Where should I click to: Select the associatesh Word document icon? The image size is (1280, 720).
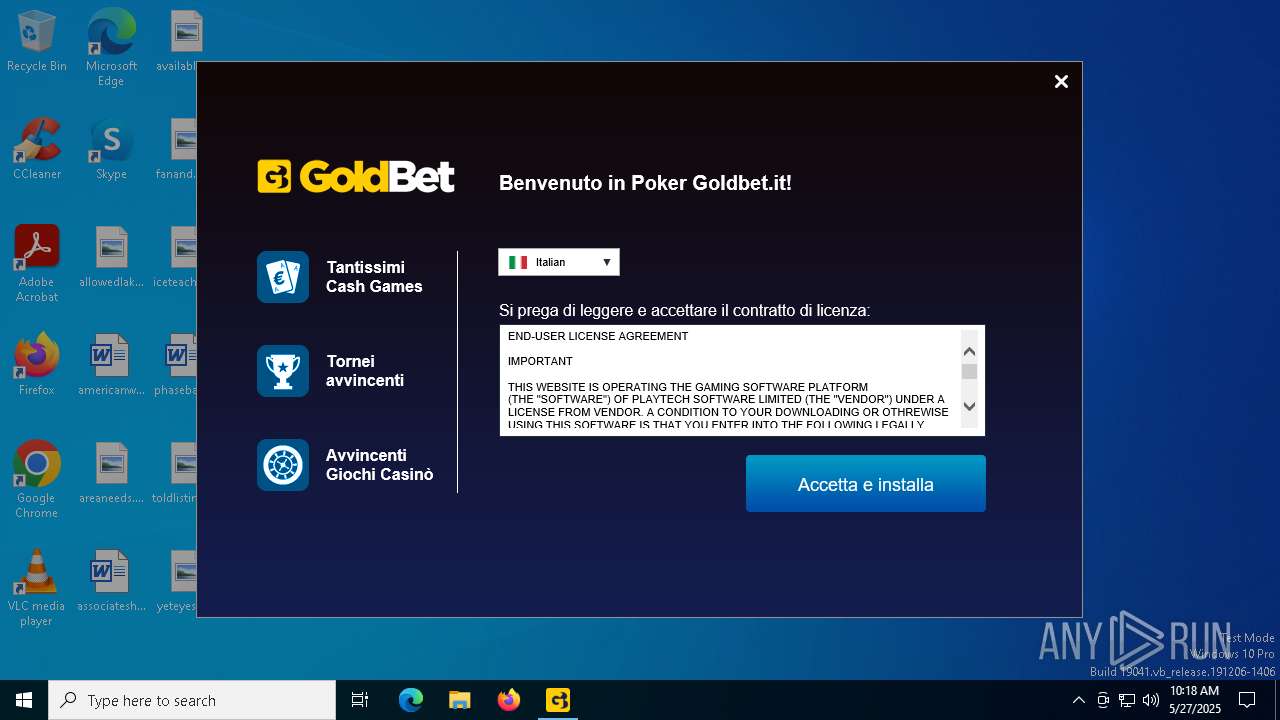pos(111,581)
